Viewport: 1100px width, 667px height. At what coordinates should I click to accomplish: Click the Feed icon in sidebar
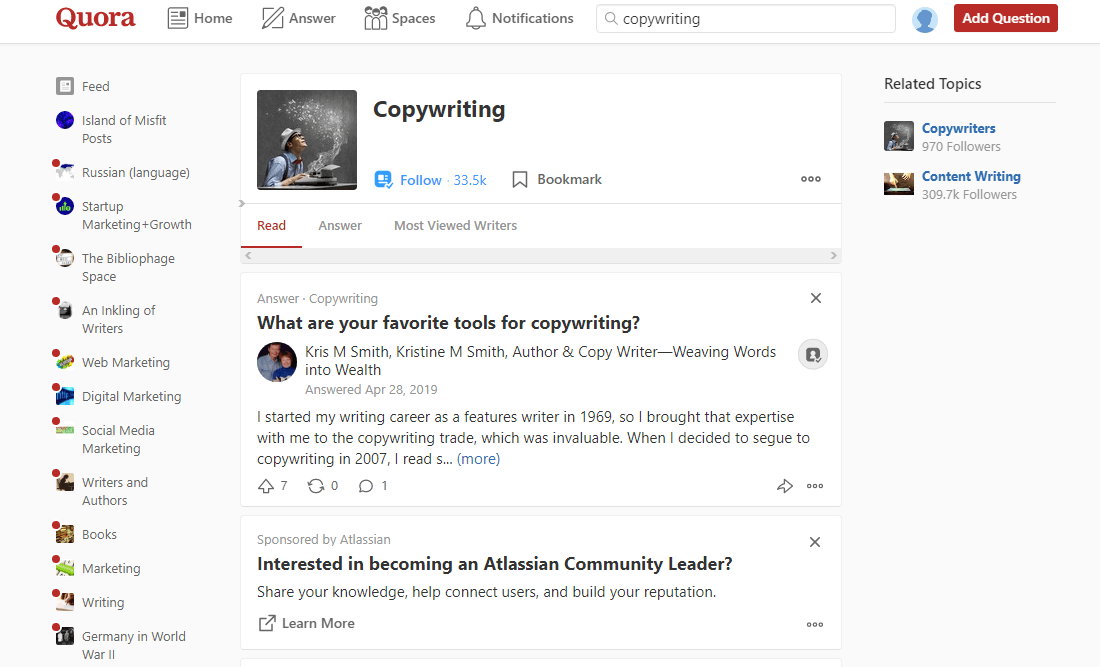coord(65,86)
